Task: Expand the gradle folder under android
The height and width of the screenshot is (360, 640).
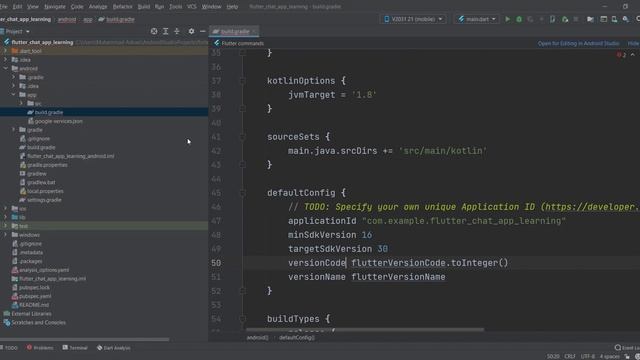Action: pyautogui.click(x=13, y=130)
